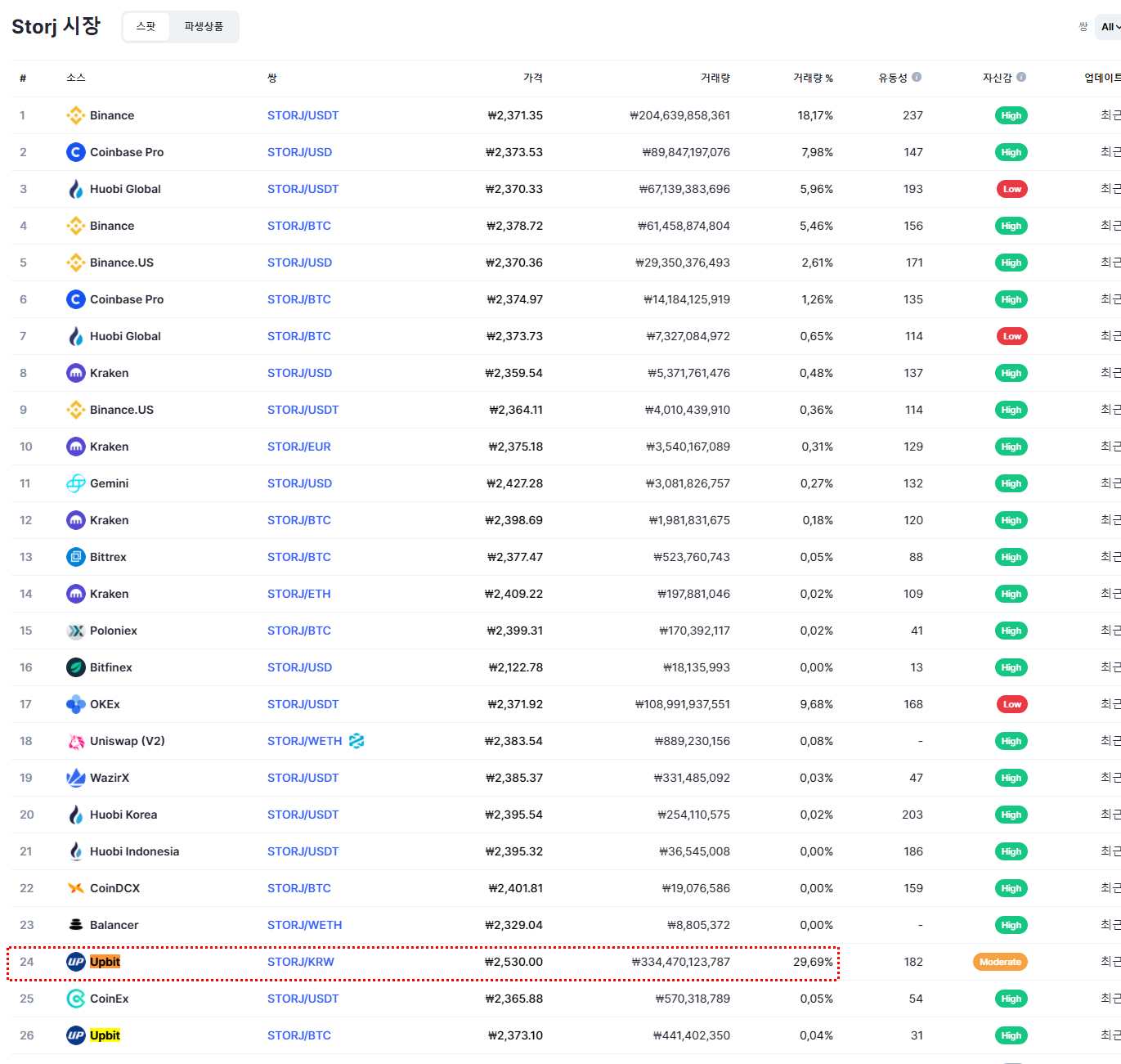Click the 18,17% volume share in row 1
Image resolution: width=1121 pixels, height=1064 pixels.
815,115
